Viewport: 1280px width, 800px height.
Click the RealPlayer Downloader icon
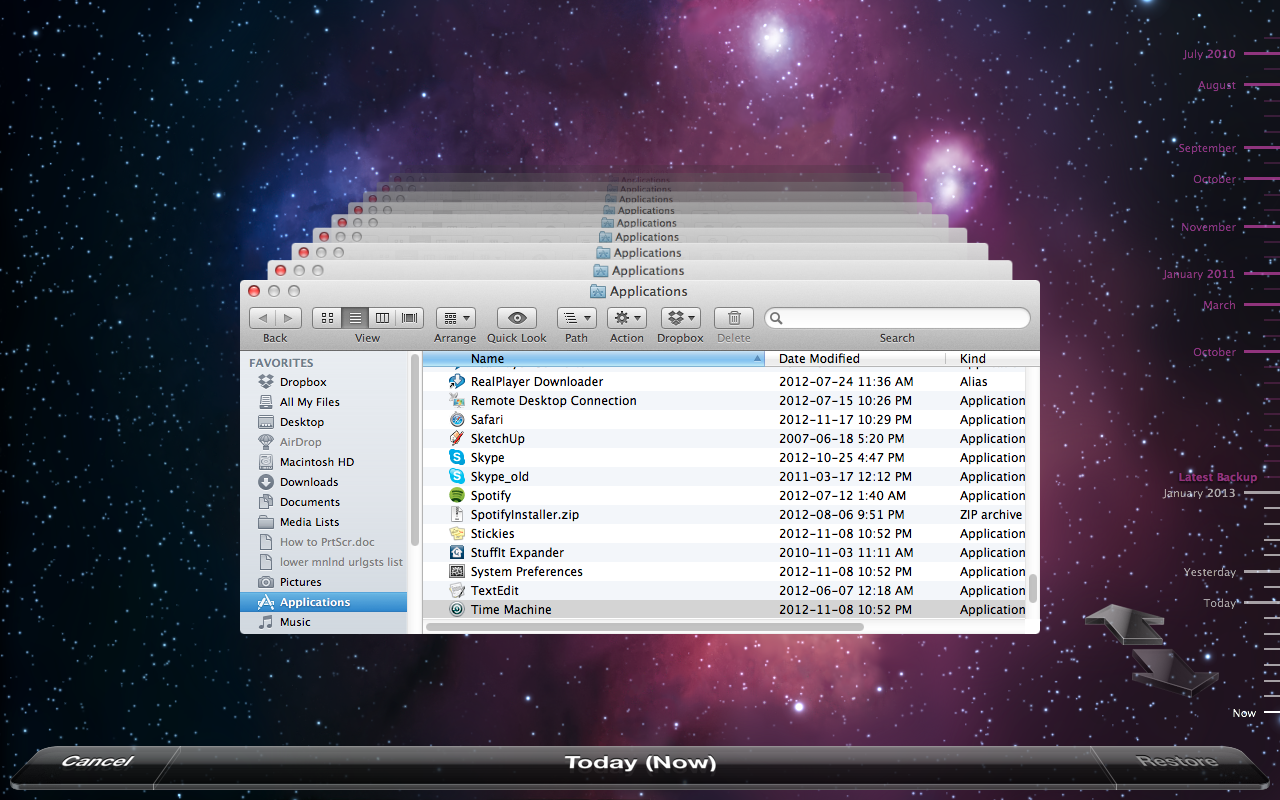pos(457,381)
